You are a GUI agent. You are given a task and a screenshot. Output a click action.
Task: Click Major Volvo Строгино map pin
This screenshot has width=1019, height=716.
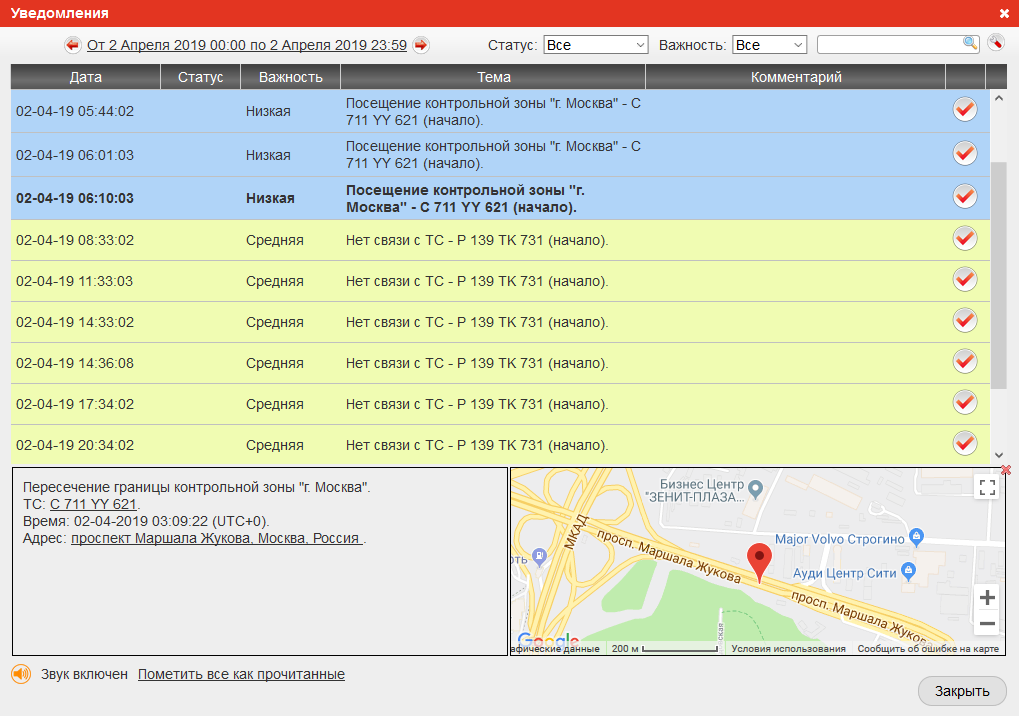coord(917,536)
